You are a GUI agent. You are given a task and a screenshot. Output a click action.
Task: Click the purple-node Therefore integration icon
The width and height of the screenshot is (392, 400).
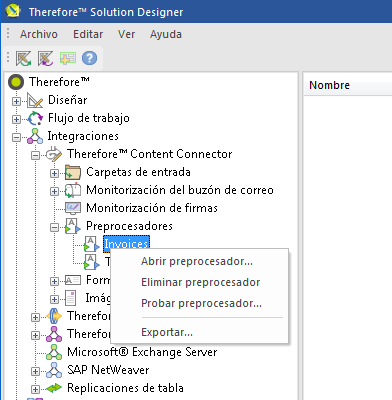pos(54,334)
